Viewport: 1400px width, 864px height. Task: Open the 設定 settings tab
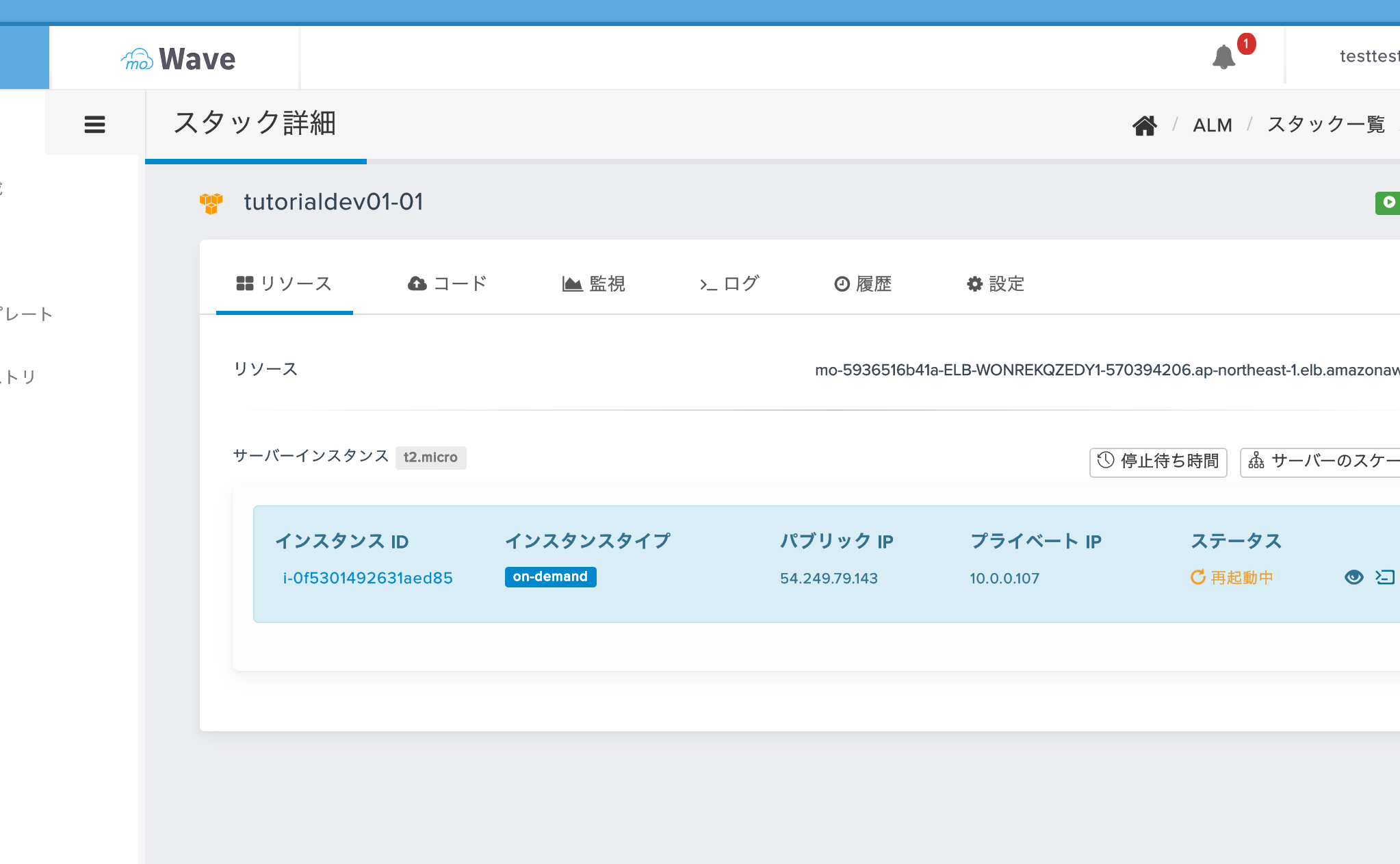click(995, 283)
